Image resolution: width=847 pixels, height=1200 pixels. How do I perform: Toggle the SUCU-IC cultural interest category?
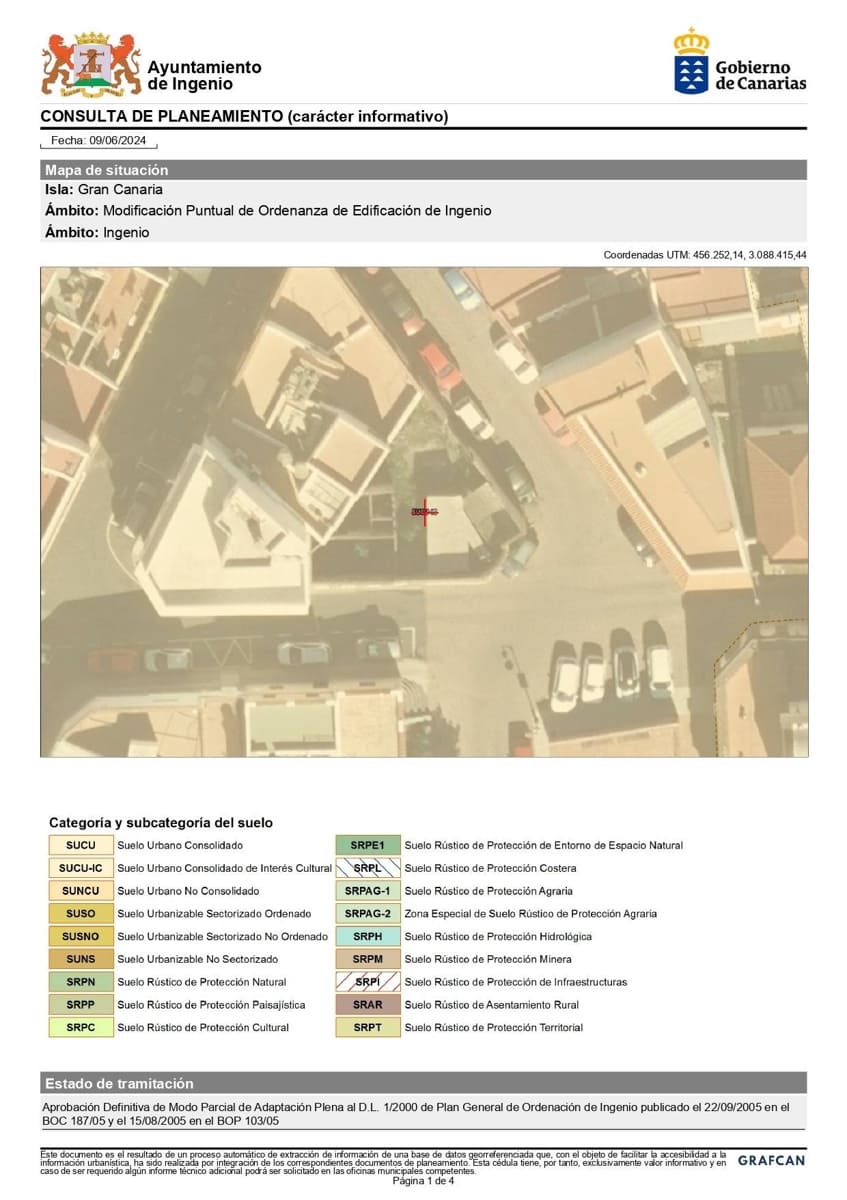[x=81, y=868]
